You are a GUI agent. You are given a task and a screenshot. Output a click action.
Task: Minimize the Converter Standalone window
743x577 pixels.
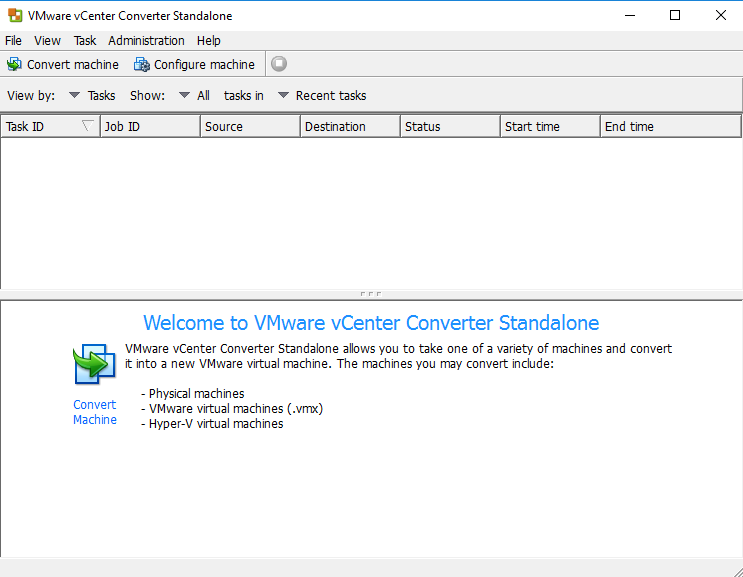[x=630, y=15]
